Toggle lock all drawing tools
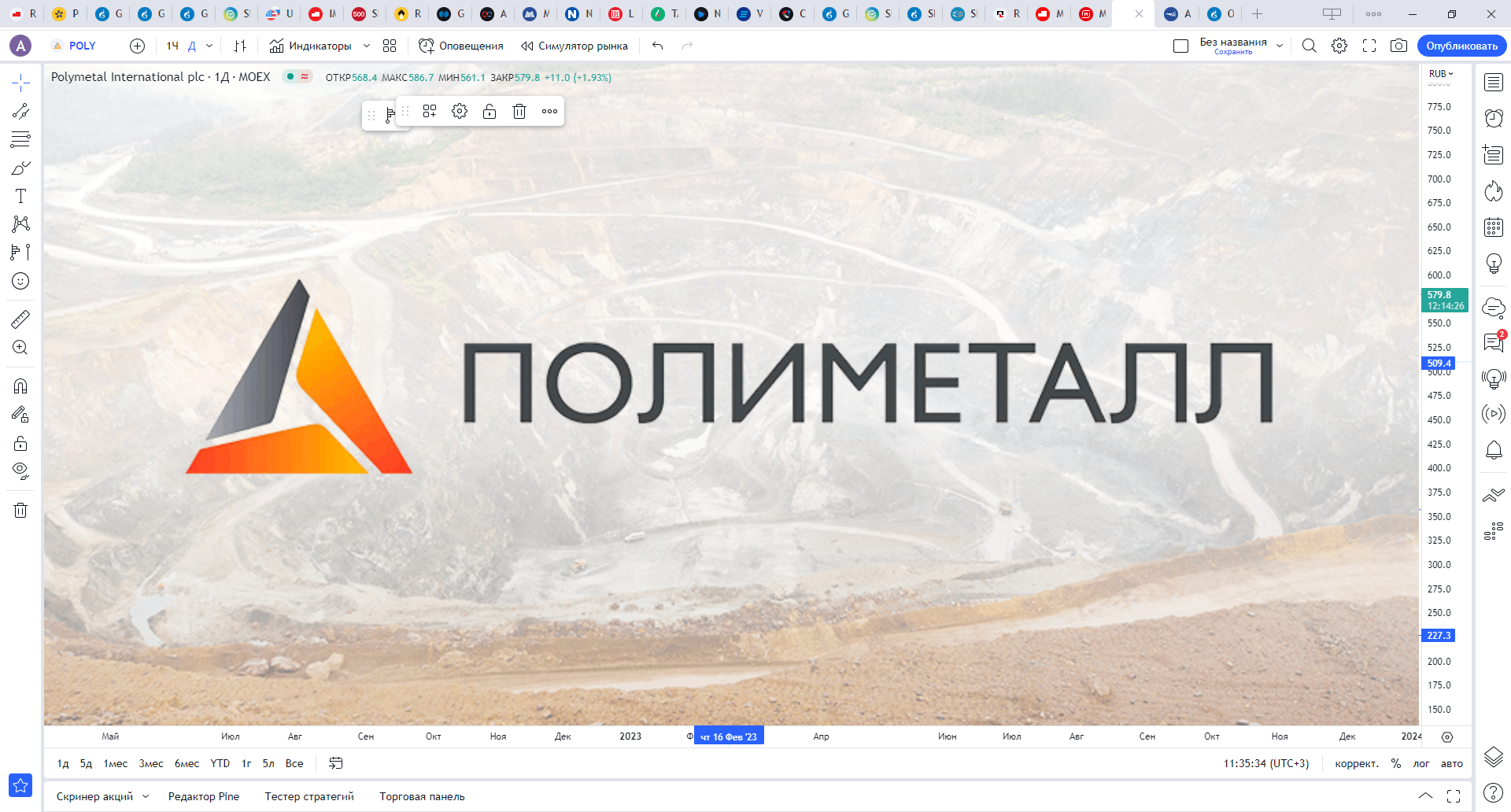1511x812 pixels. tap(20, 443)
